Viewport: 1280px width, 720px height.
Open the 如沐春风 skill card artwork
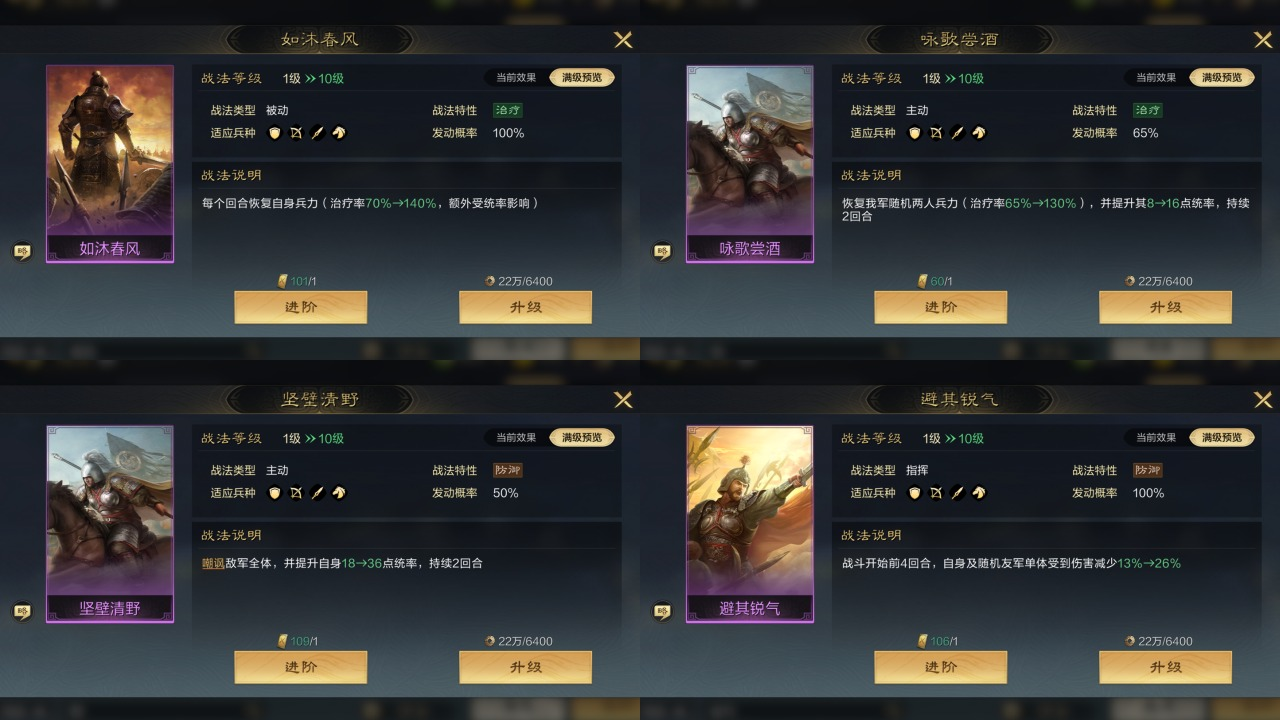(x=110, y=164)
